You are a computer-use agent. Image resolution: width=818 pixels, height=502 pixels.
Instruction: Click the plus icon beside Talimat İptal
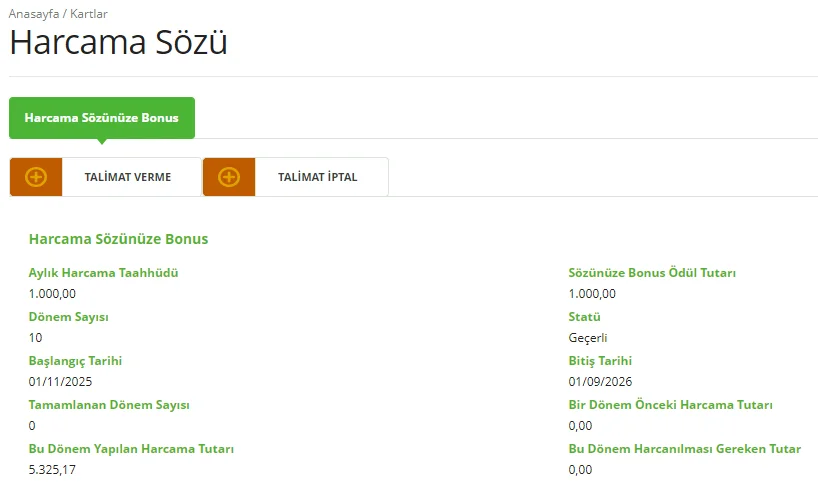click(x=229, y=177)
